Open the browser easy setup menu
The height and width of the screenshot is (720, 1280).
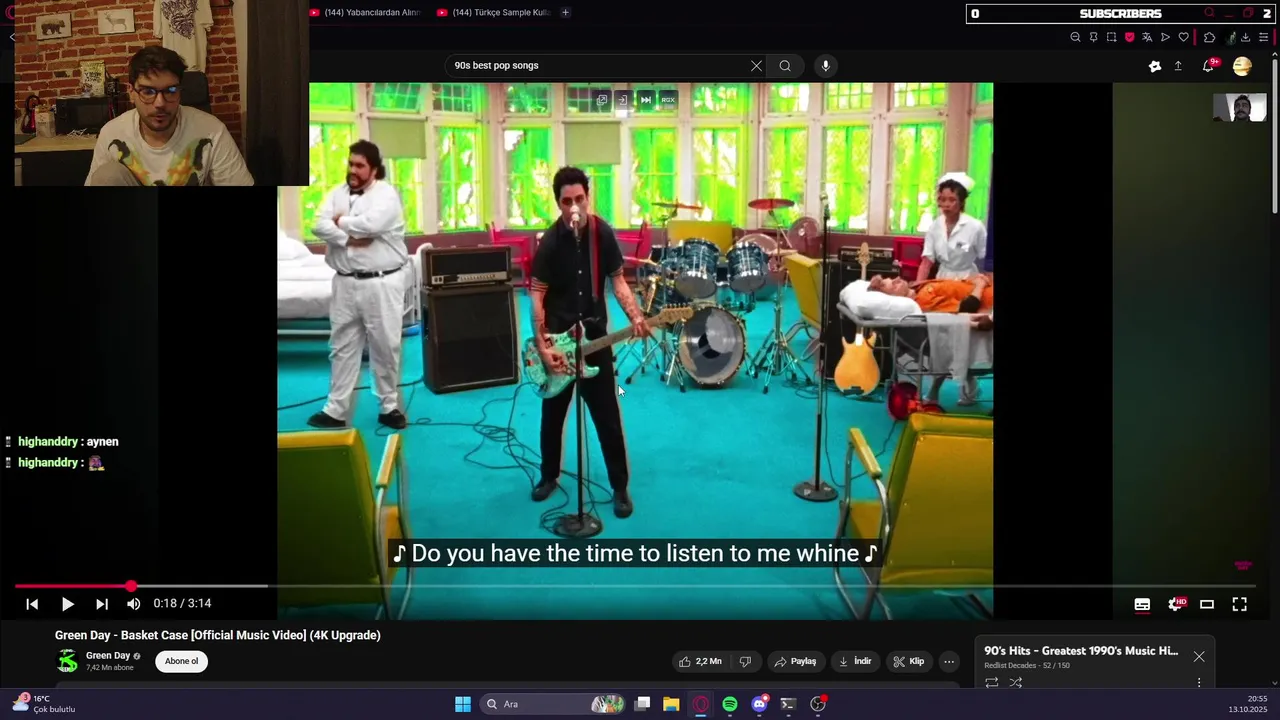coord(1263,37)
